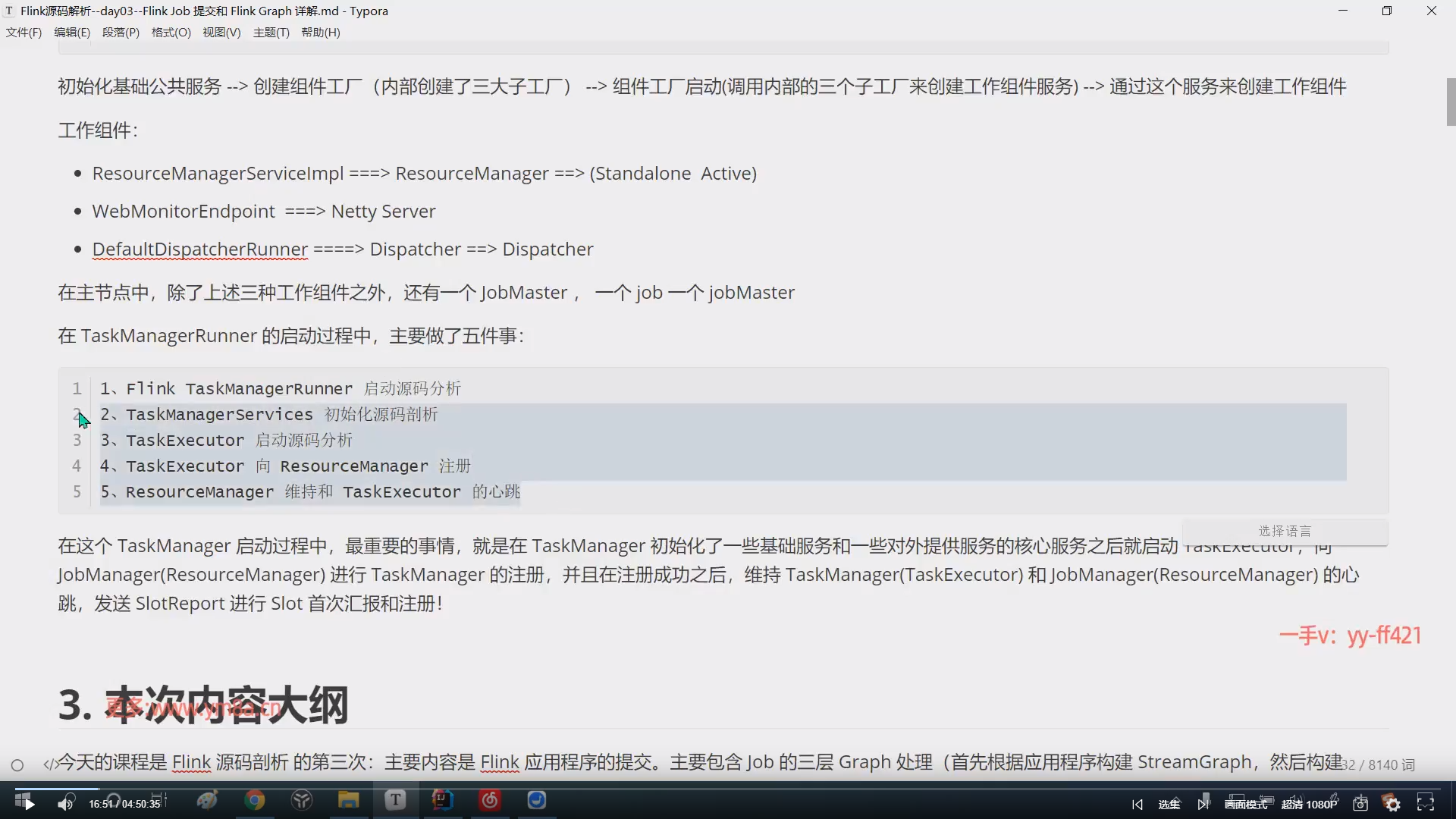The height and width of the screenshot is (819, 1456).
Task: Mute the video volume speaker
Action: click(66, 803)
